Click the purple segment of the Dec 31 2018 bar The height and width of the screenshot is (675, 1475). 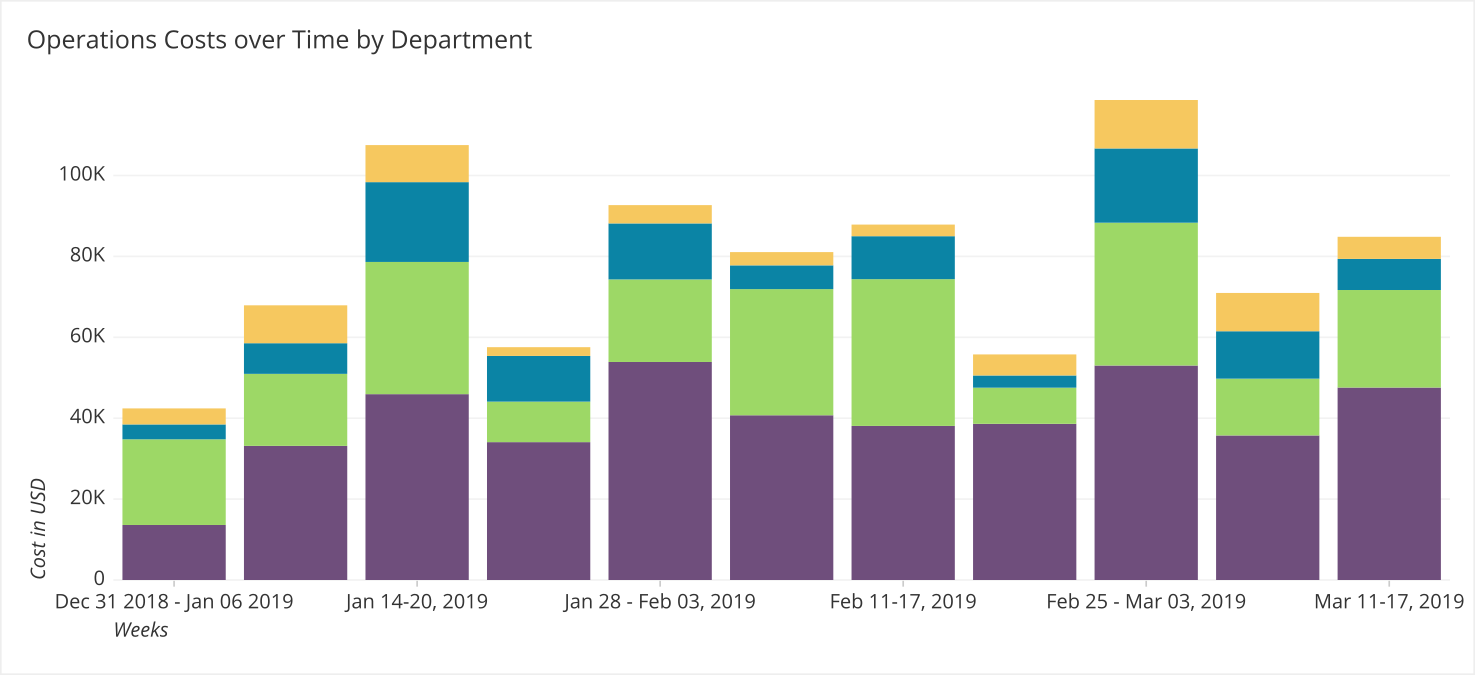tap(174, 552)
